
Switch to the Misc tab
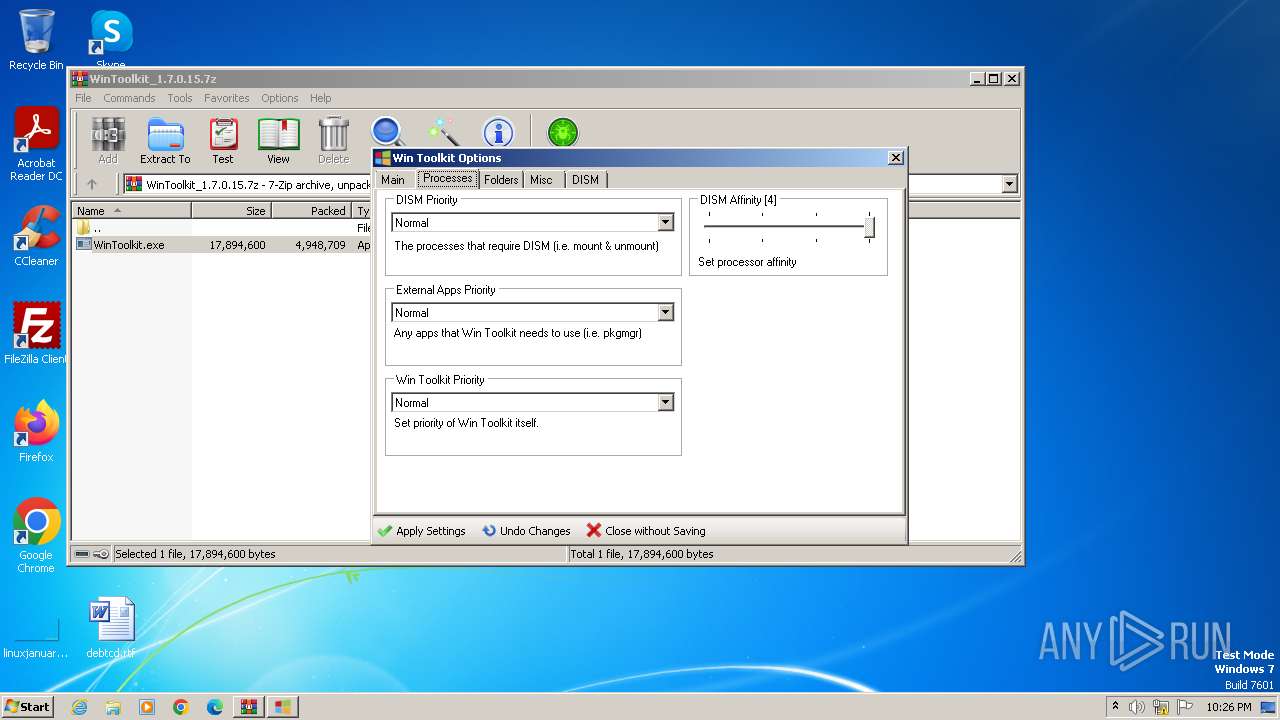click(541, 180)
